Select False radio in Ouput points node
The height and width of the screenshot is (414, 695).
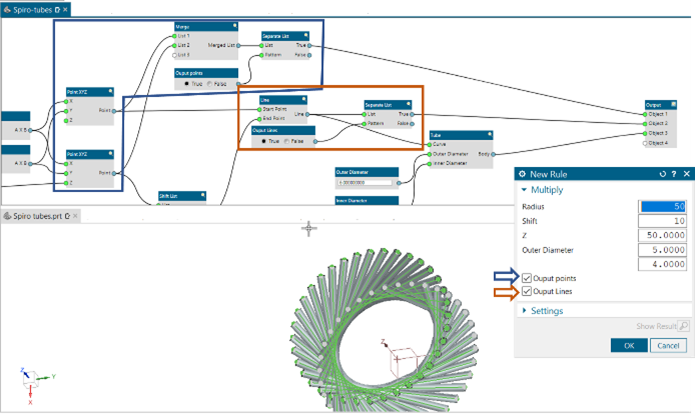(x=210, y=84)
